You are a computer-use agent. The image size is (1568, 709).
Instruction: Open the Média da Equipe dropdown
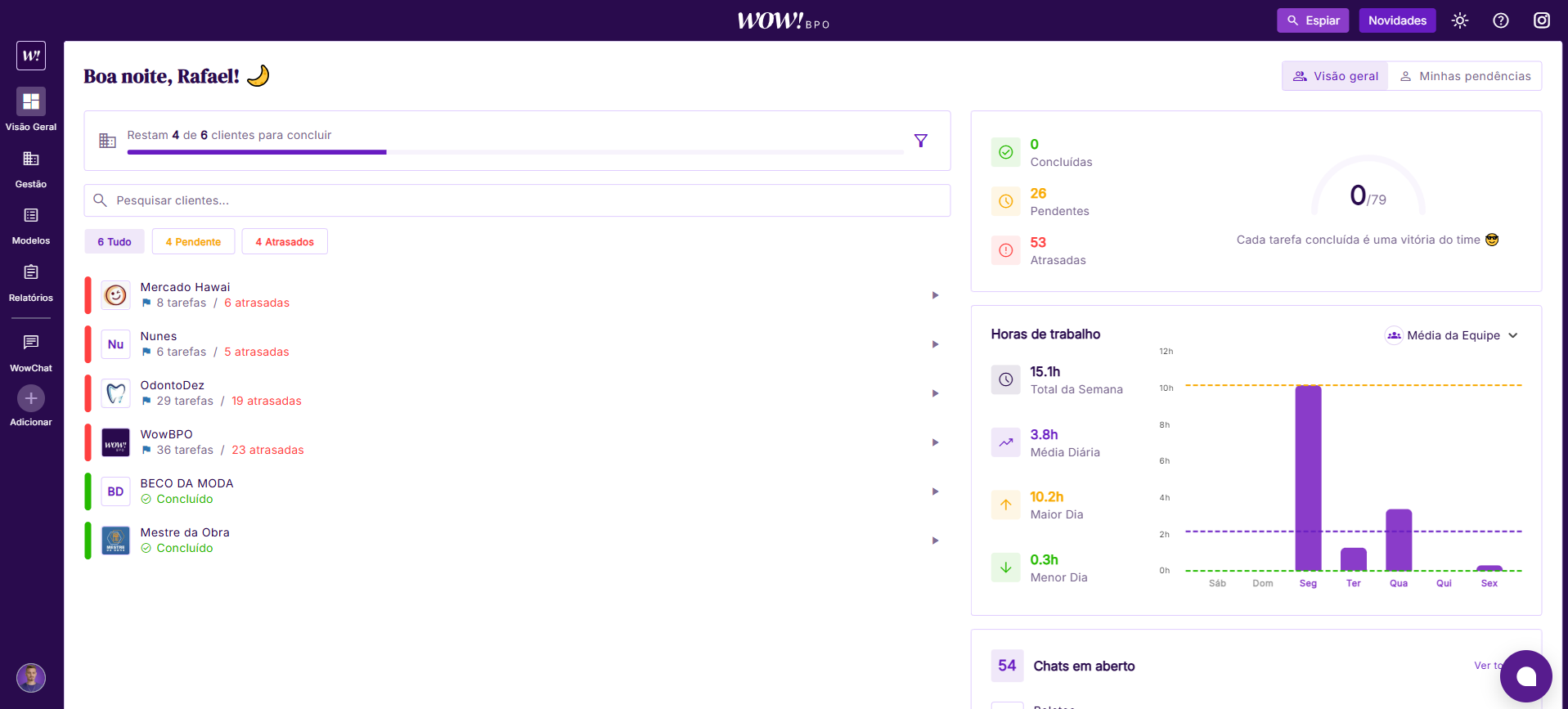(1451, 335)
